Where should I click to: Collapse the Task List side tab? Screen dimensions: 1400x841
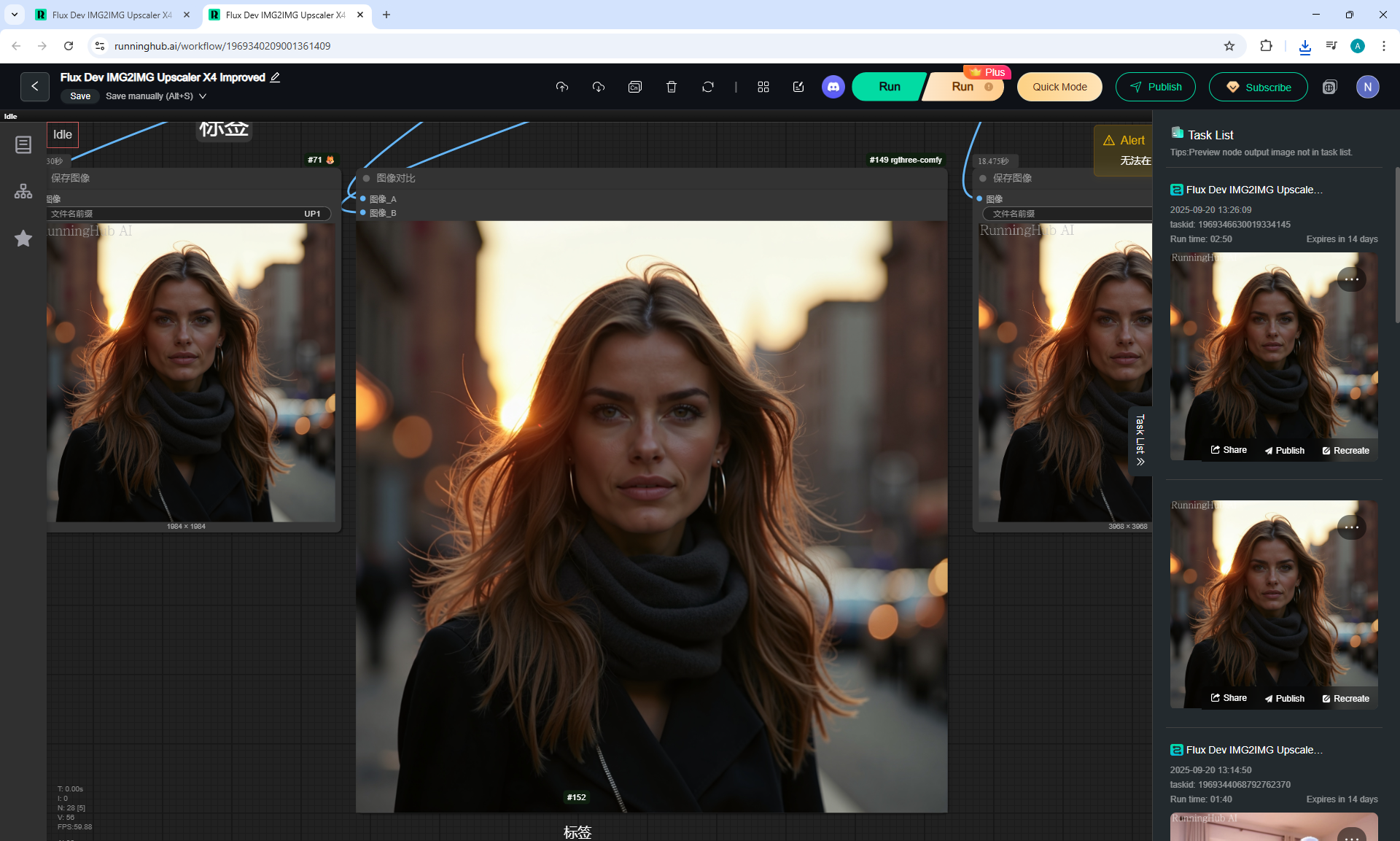click(x=1140, y=441)
